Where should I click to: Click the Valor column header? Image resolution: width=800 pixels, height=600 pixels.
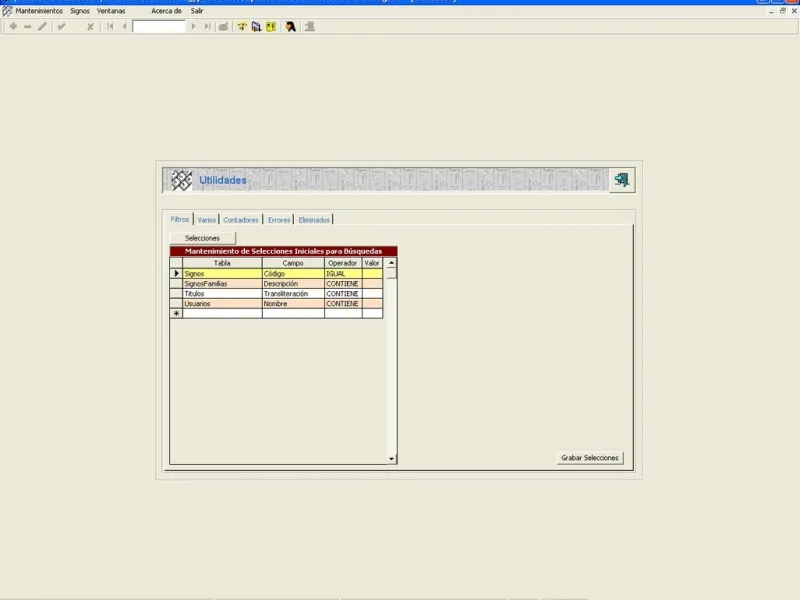coord(372,263)
